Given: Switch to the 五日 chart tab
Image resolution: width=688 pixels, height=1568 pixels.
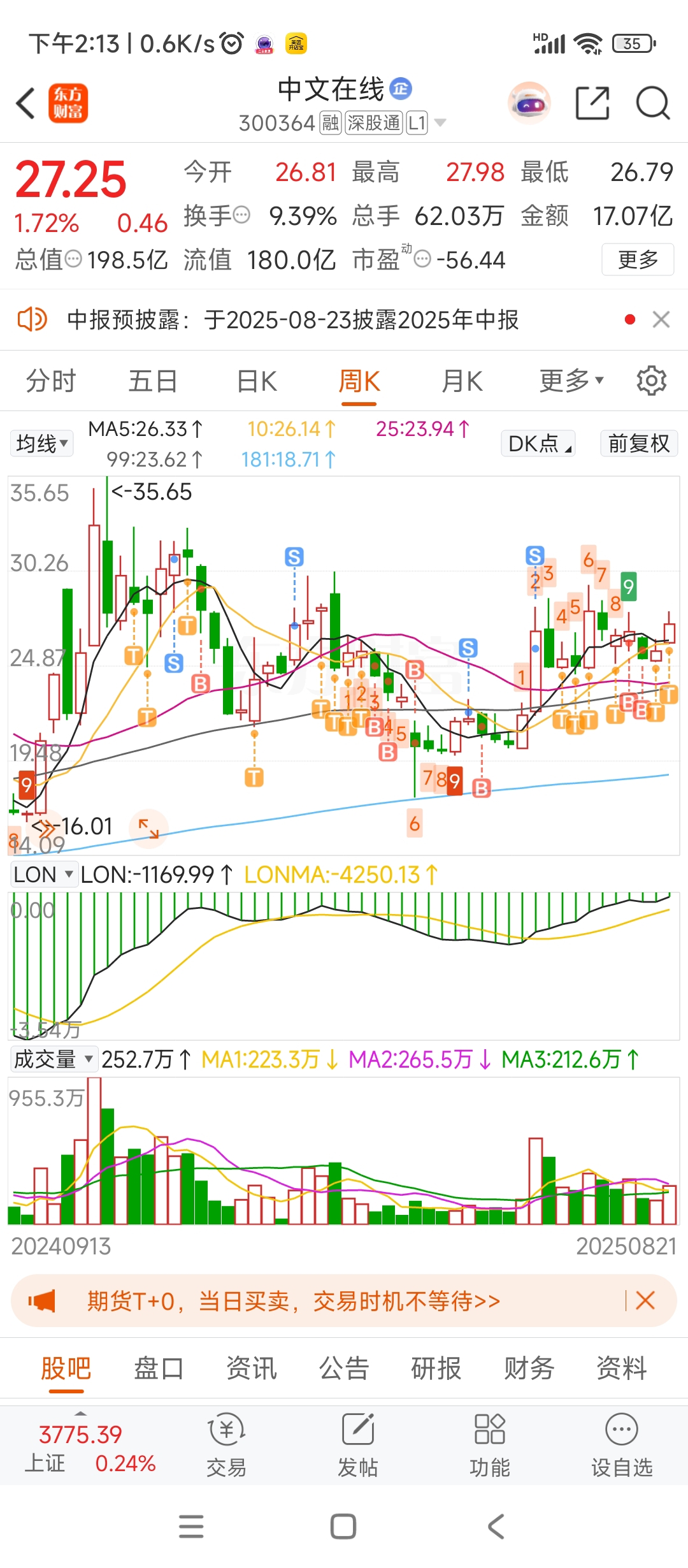Looking at the screenshot, I should pos(153,381).
